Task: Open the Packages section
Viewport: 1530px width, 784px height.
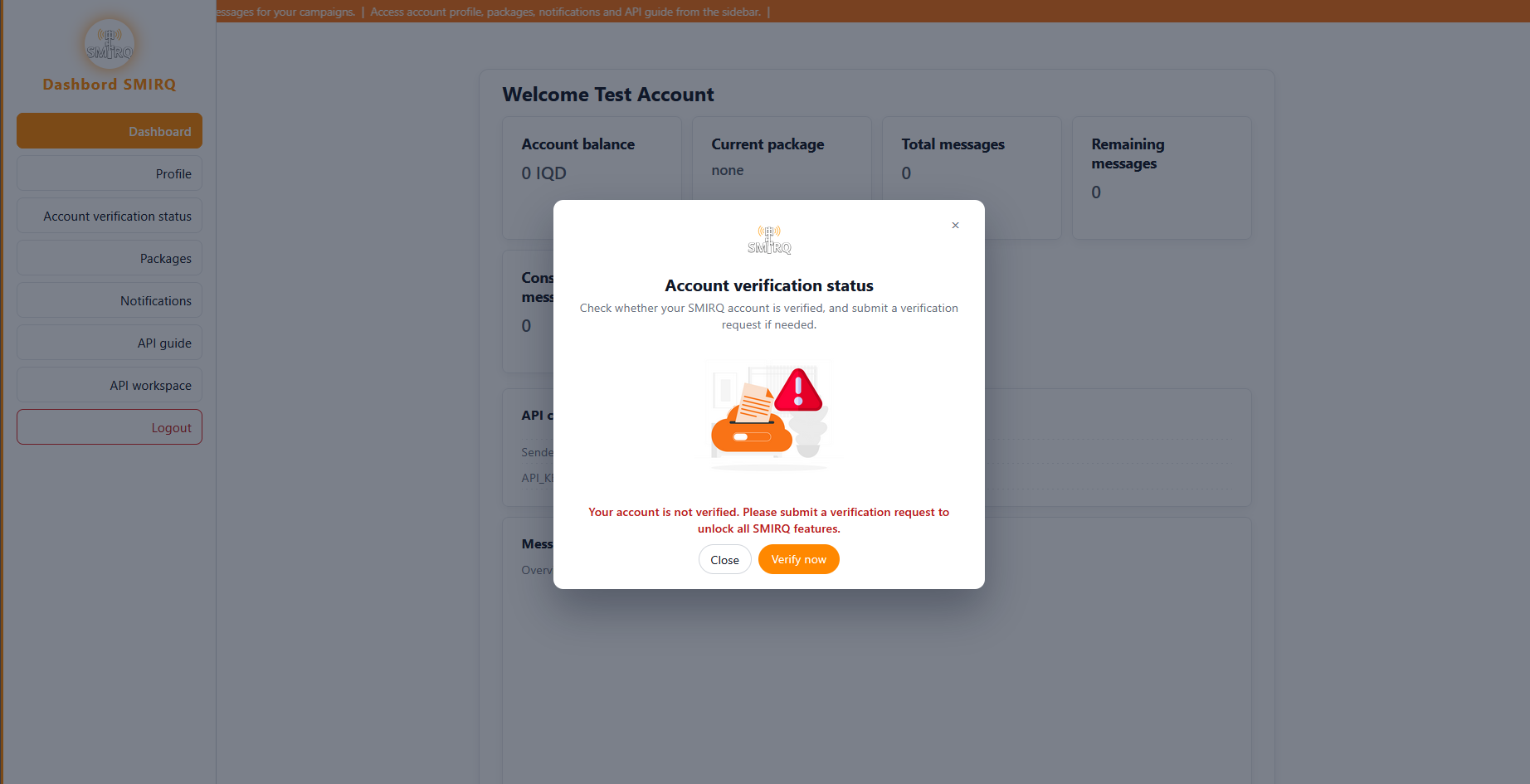Action: 109,258
